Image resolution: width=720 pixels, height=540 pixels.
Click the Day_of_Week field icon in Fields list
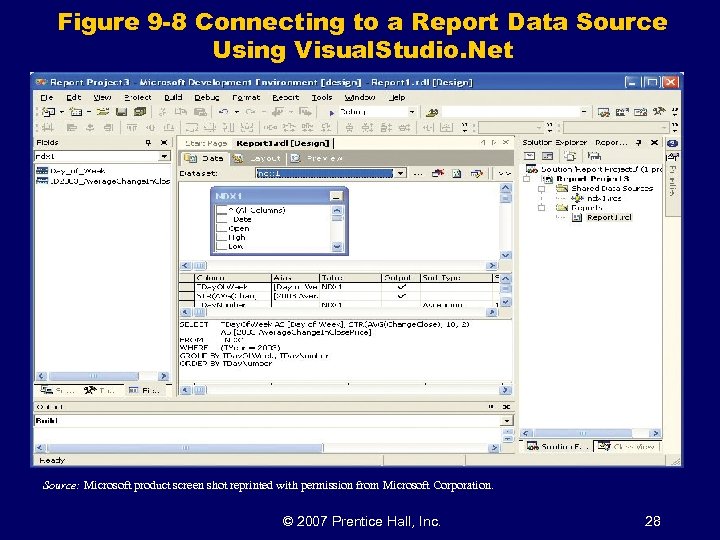[42, 170]
